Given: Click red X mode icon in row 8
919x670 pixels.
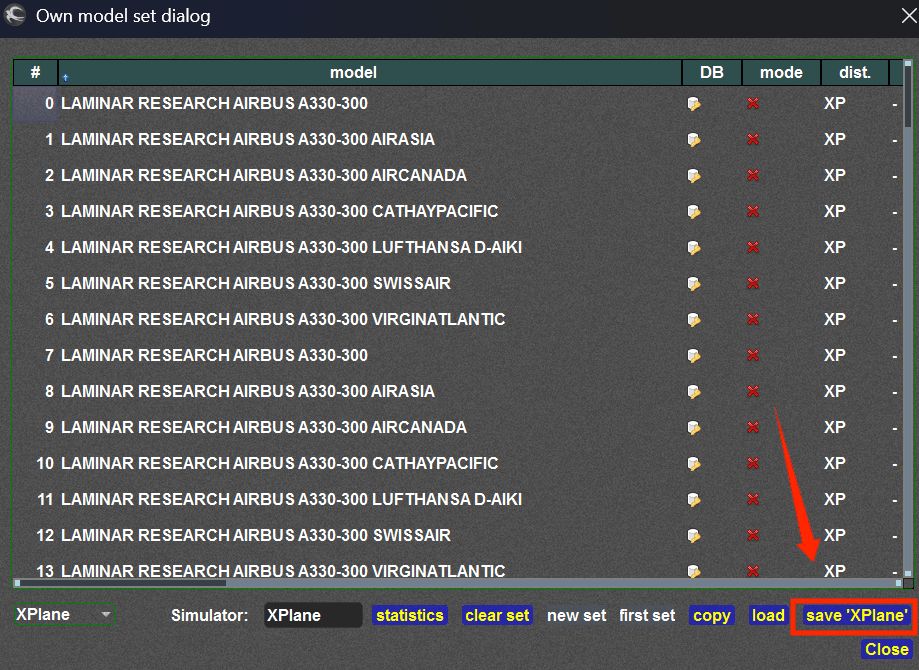Looking at the screenshot, I should 753,392.
